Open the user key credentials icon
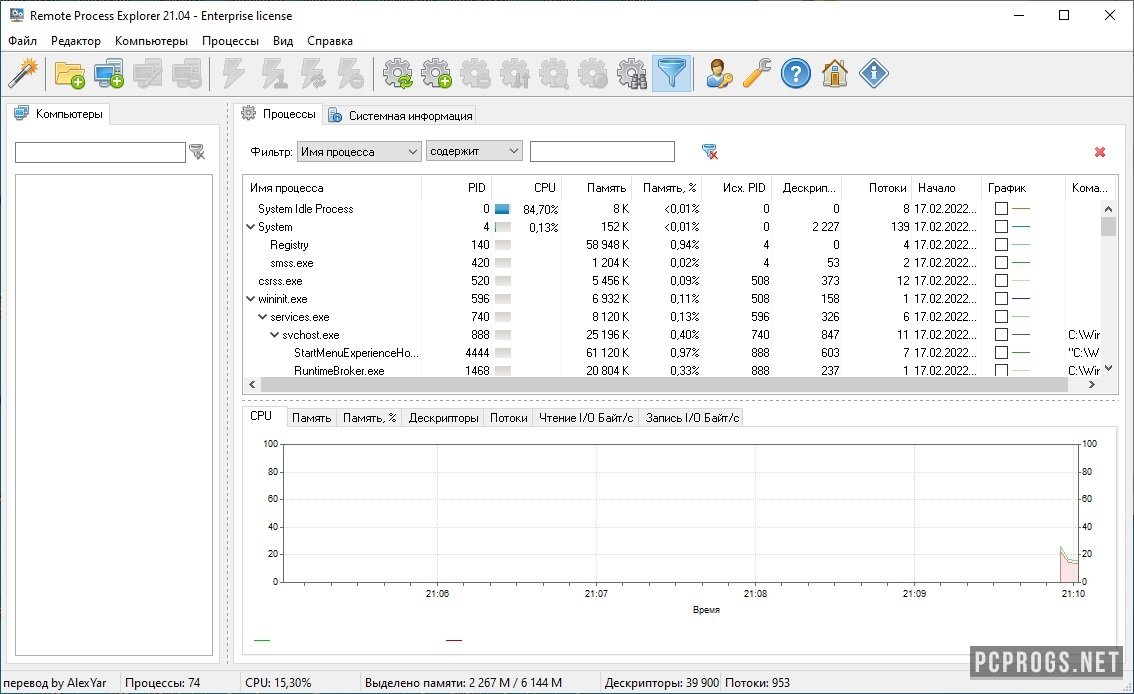 coord(718,74)
